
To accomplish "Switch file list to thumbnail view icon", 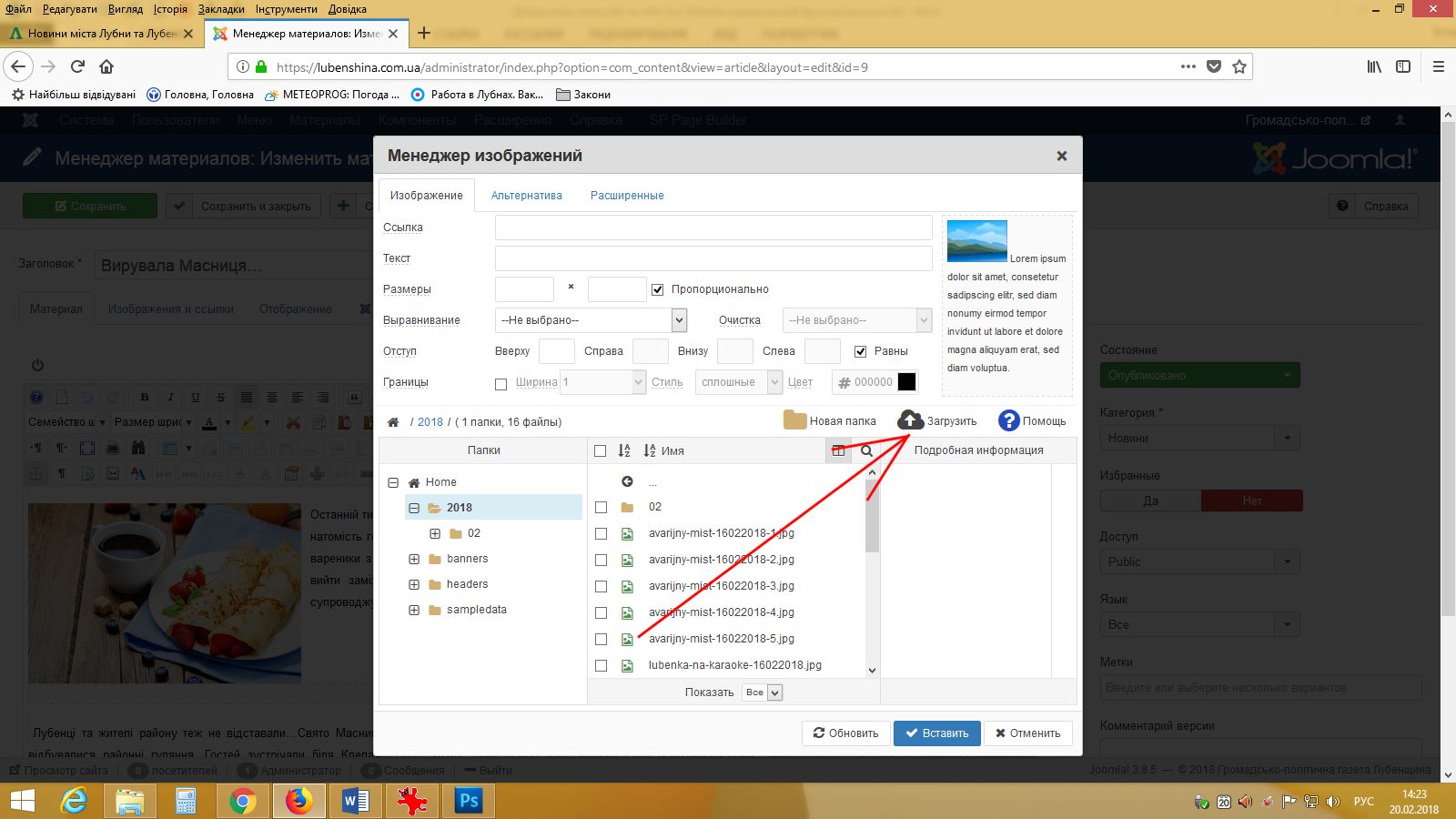I will pos(839,450).
